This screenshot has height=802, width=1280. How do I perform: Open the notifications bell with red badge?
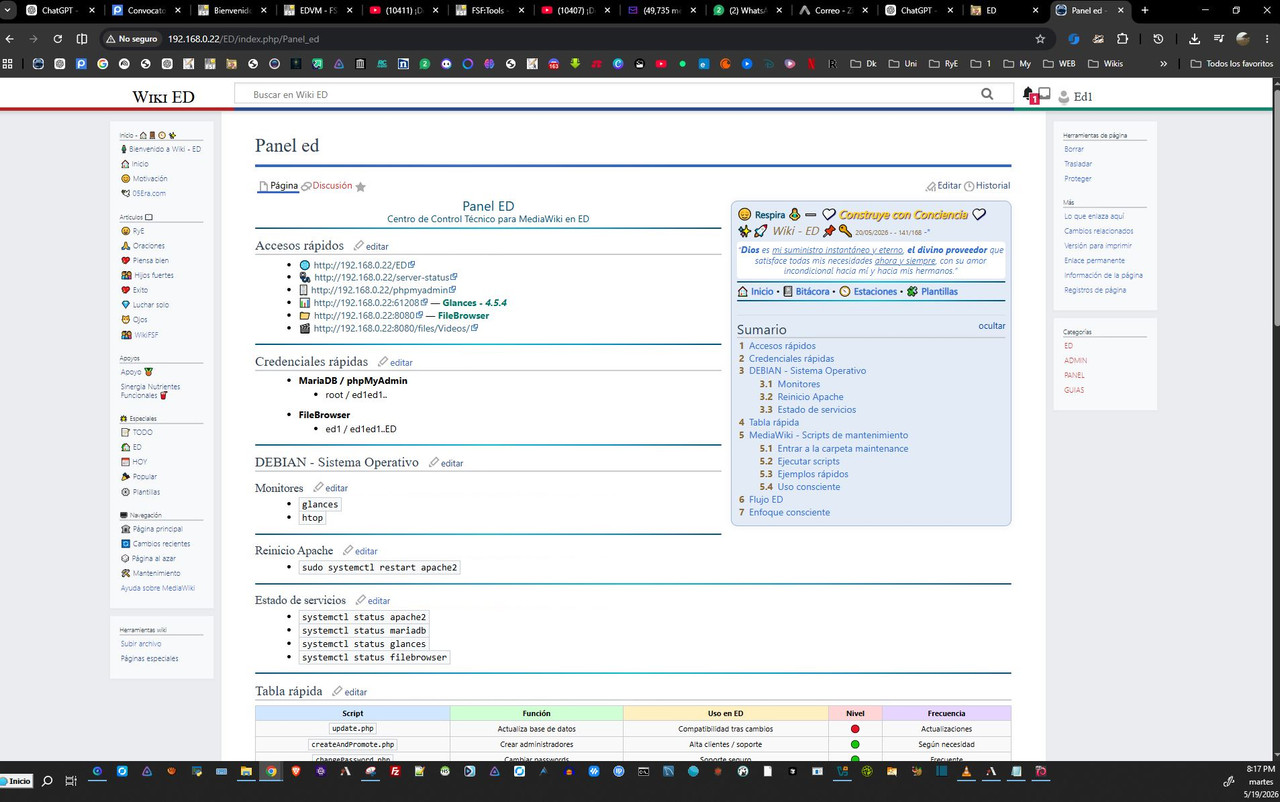pos(1030,95)
